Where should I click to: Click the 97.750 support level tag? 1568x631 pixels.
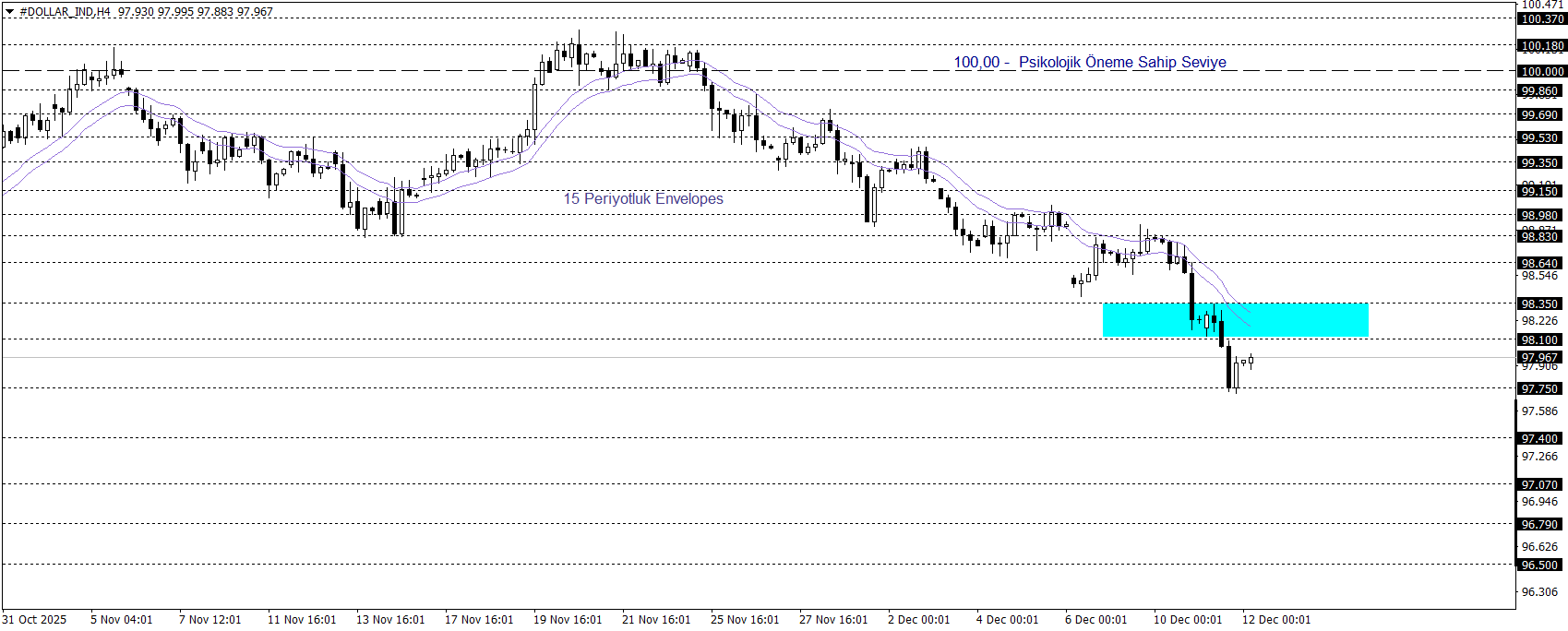1539,388
